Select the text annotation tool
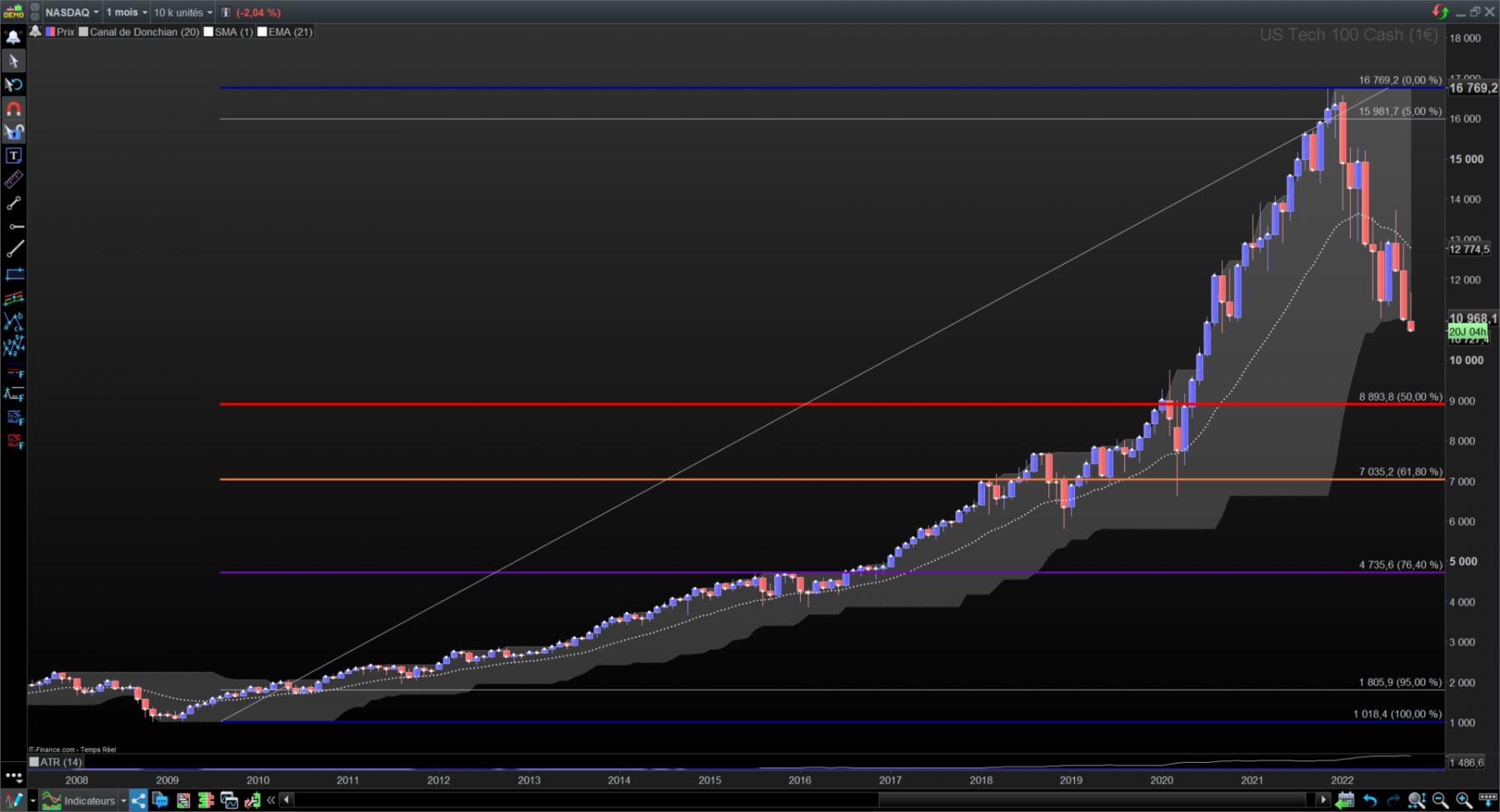This screenshot has height=812, width=1500. [x=13, y=156]
